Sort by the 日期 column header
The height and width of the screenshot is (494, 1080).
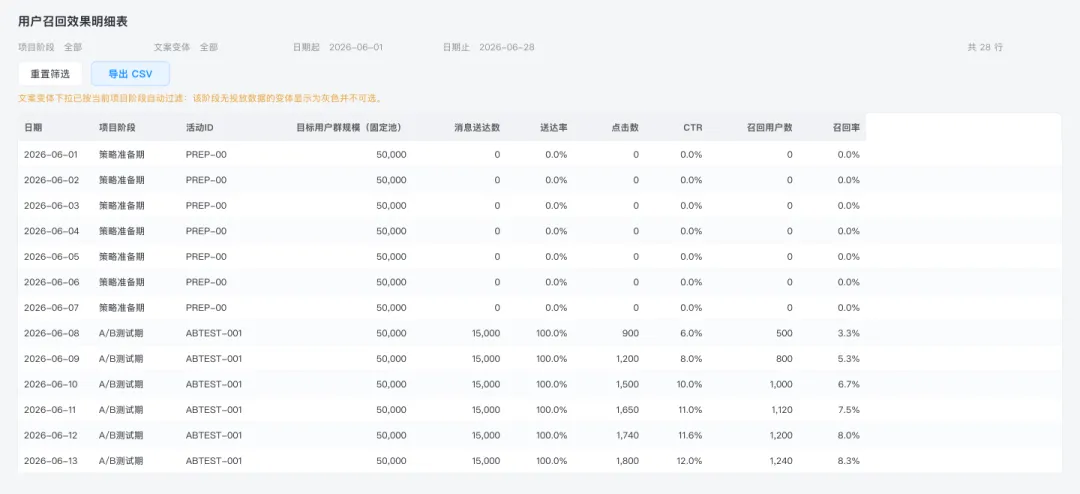tap(33, 127)
